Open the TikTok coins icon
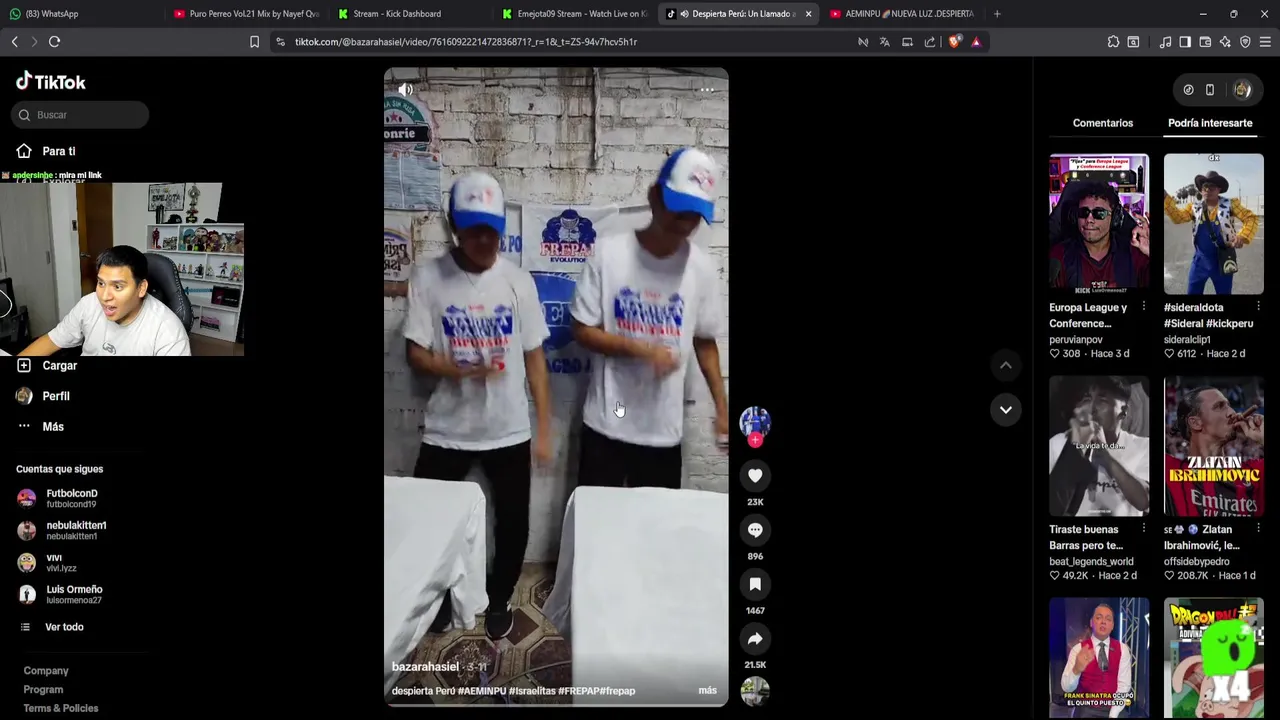 pyautogui.click(x=1188, y=90)
